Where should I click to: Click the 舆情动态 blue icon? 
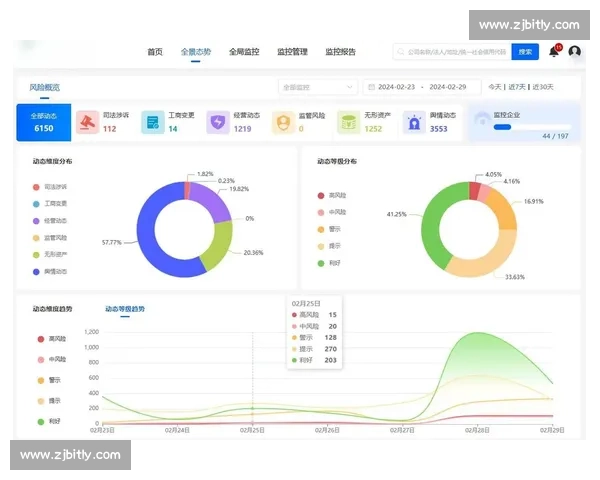(414, 122)
